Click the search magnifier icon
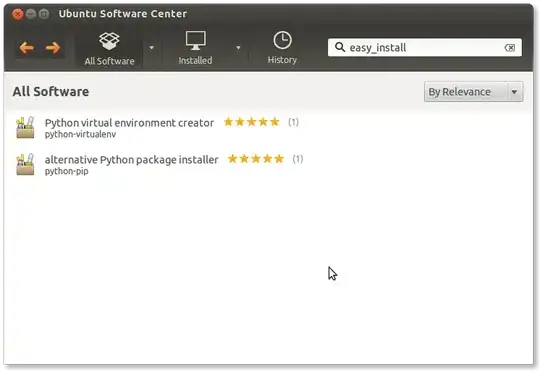 (x=340, y=47)
